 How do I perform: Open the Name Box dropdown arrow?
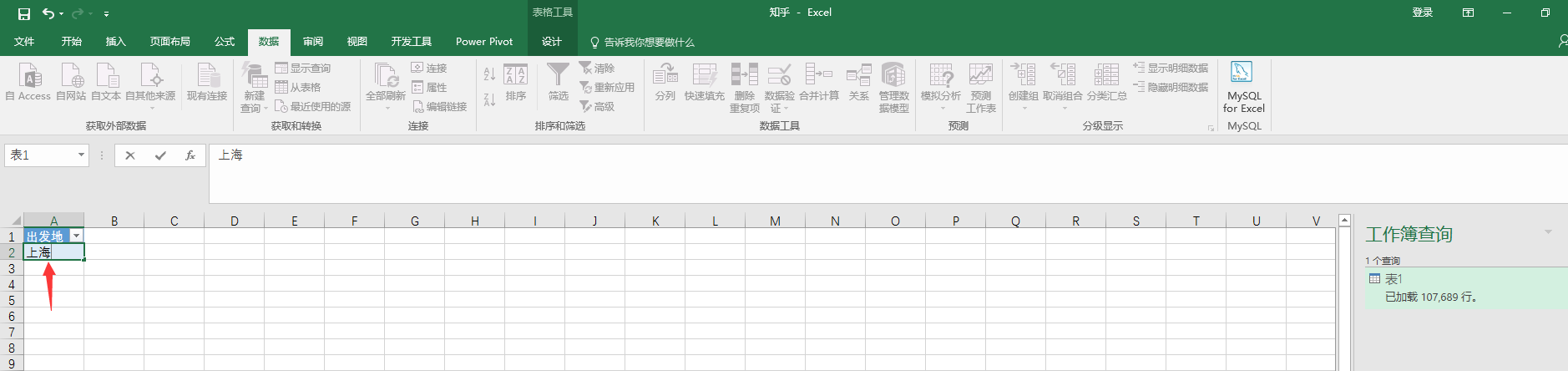click(81, 155)
